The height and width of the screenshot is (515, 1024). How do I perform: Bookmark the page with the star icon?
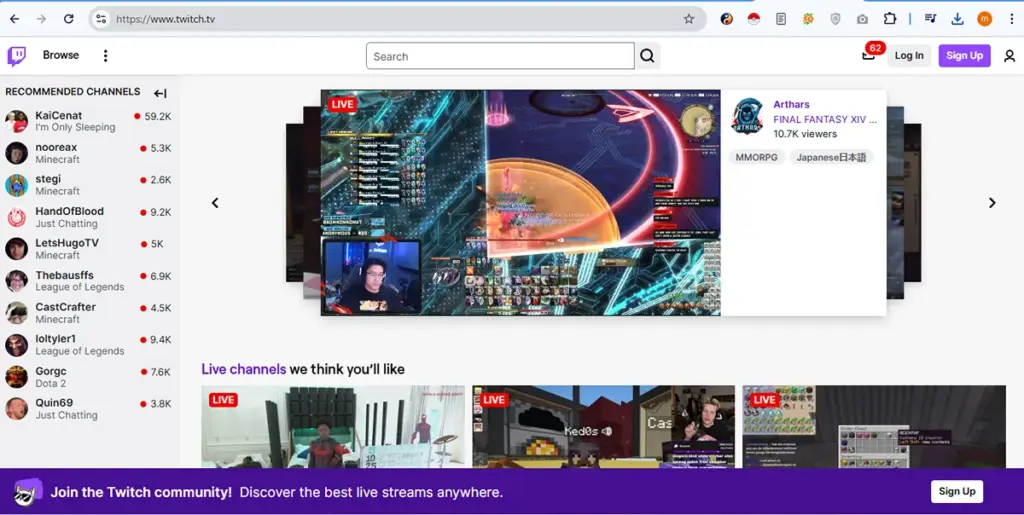688,19
